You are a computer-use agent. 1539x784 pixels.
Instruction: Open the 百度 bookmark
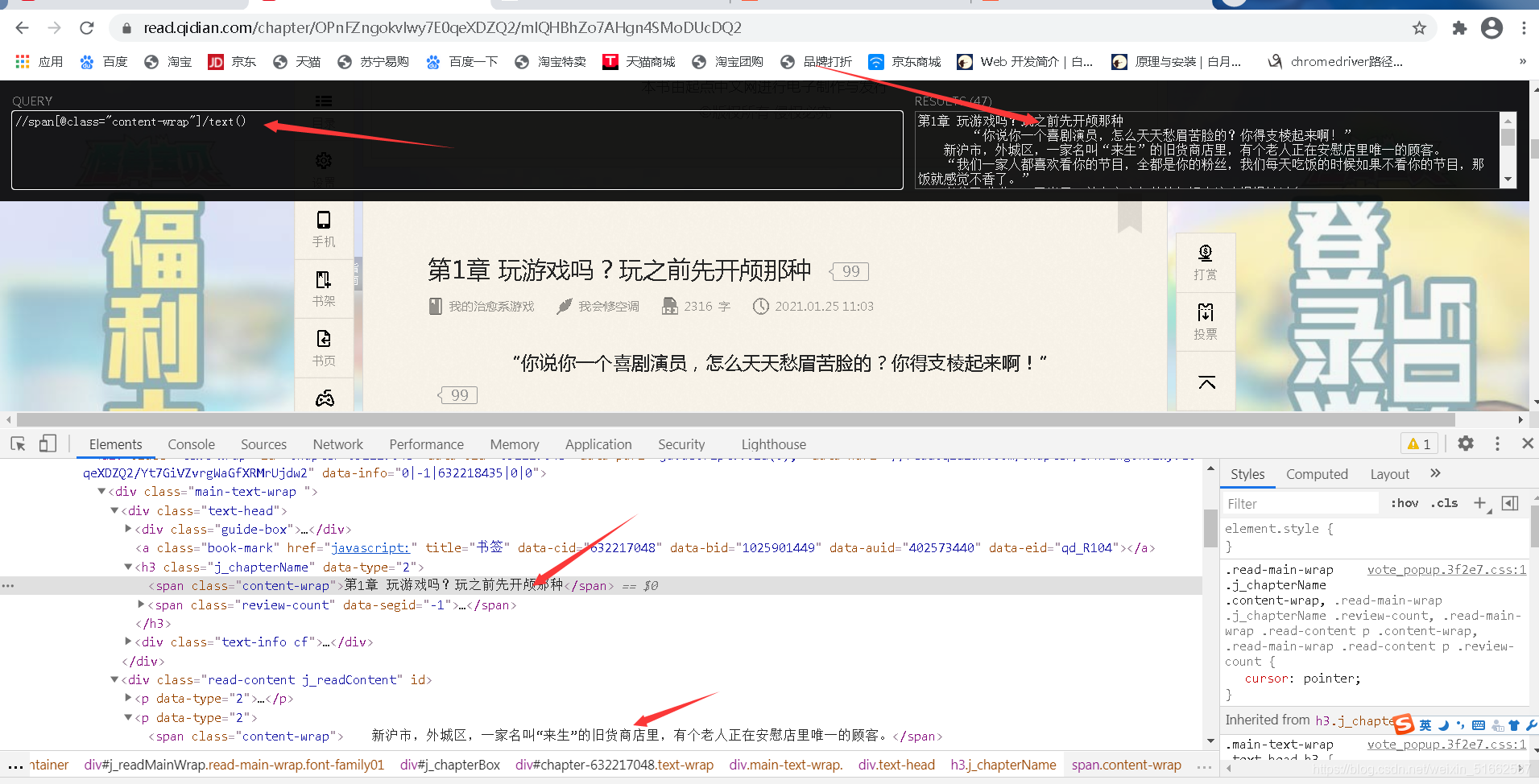104,62
